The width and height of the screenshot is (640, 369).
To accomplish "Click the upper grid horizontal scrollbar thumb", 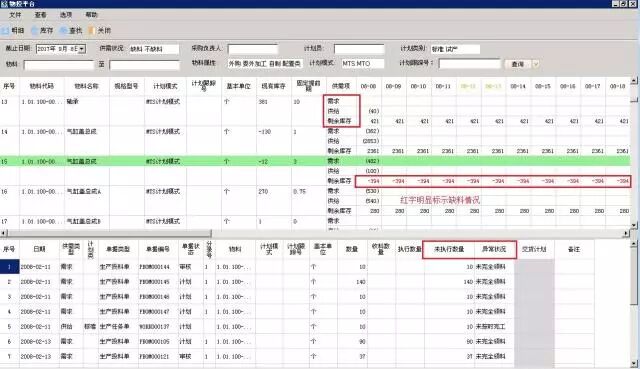I will tap(109, 233).
